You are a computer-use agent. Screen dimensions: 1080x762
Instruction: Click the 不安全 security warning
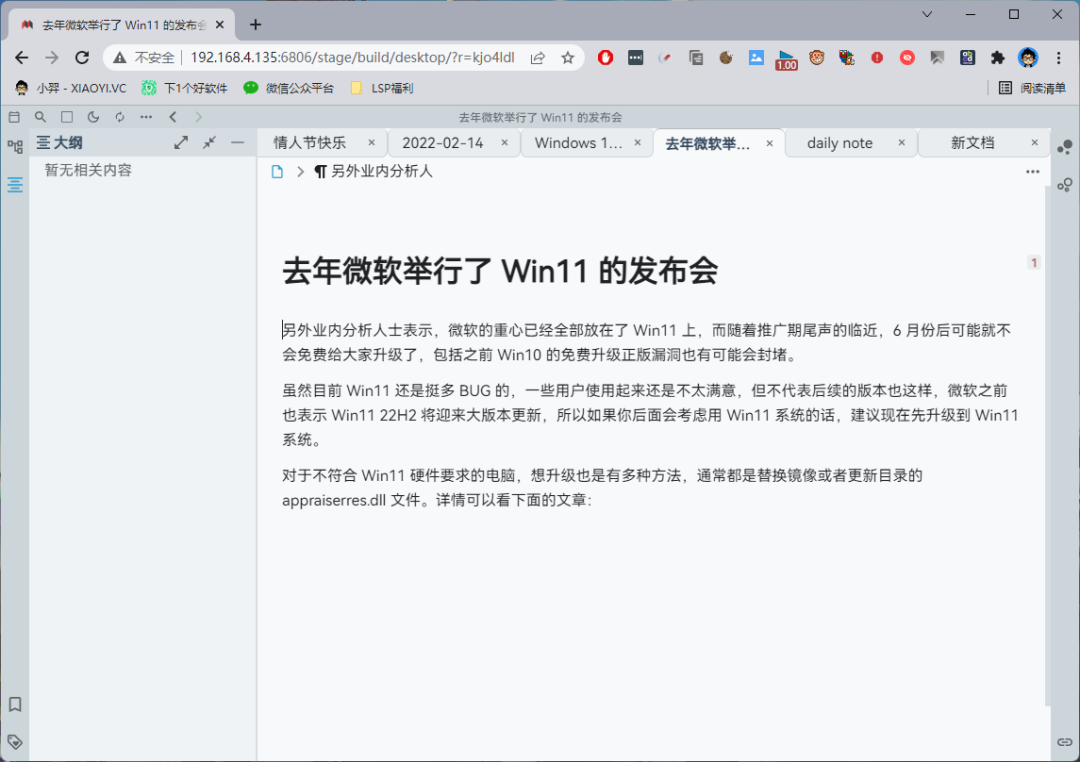coord(144,57)
